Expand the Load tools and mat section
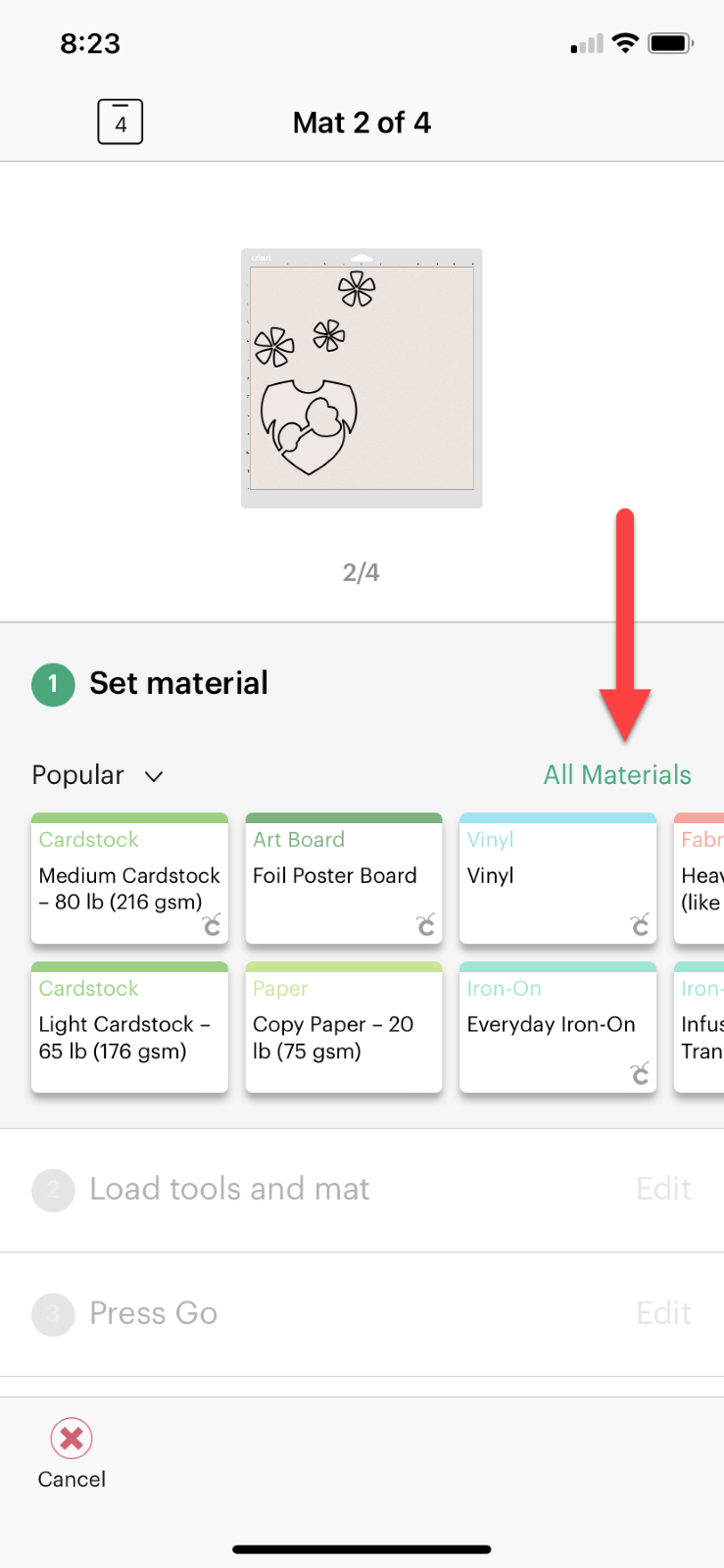The width and height of the screenshot is (724, 1568). tap(229, 1189)
